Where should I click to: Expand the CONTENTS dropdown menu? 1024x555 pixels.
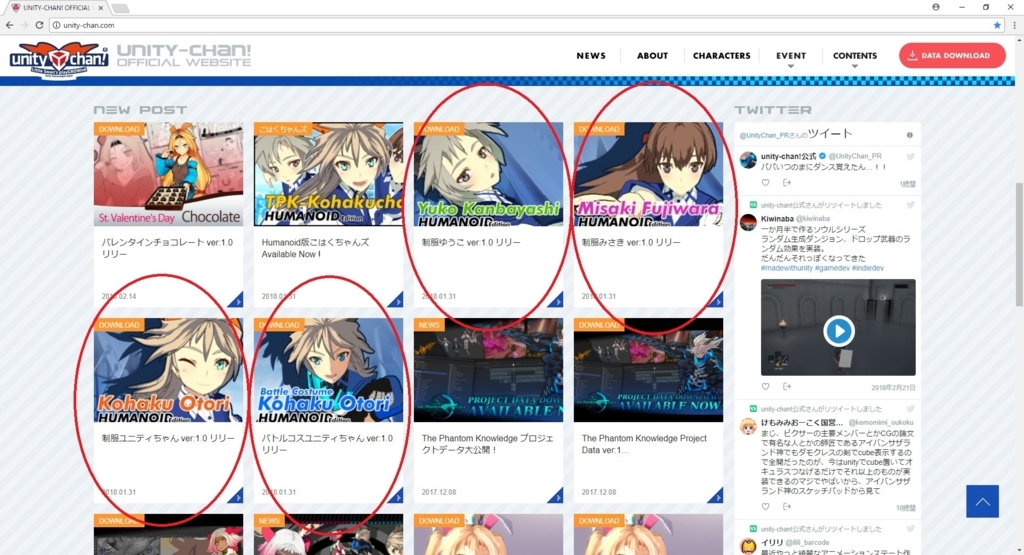click(854, 57)
